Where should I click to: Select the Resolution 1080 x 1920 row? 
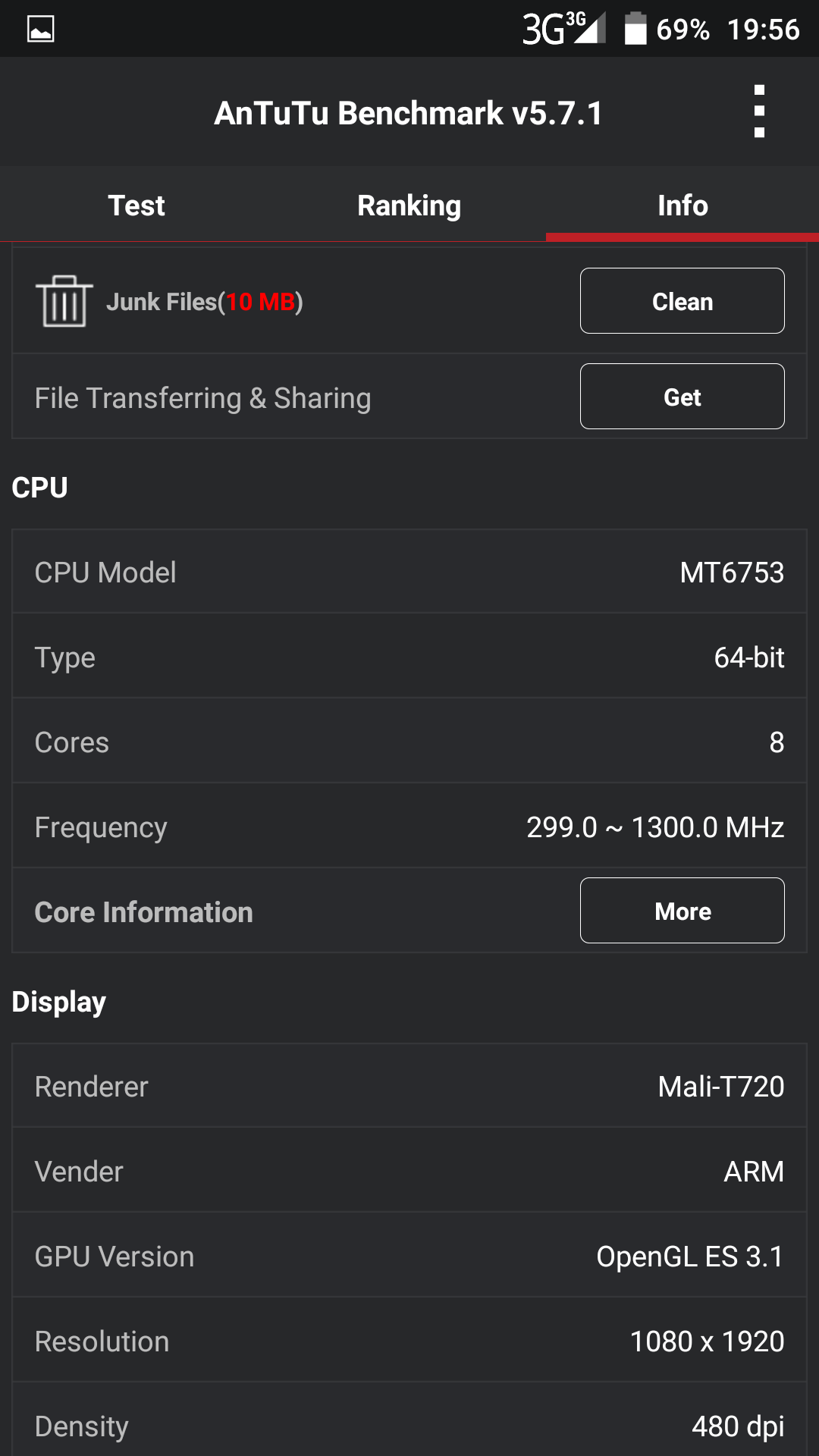coord(409,1341)
